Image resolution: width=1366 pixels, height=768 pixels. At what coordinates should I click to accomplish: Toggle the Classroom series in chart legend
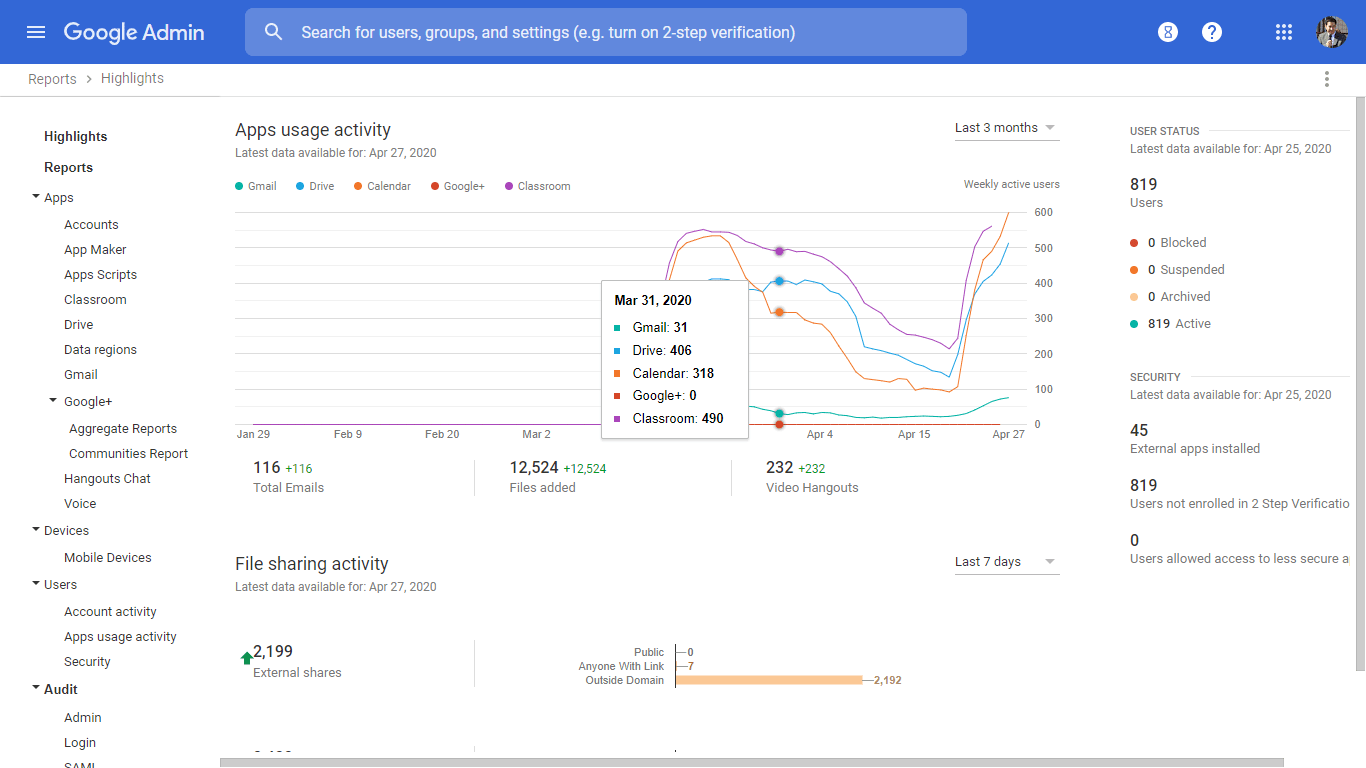(x=538, y=186)
